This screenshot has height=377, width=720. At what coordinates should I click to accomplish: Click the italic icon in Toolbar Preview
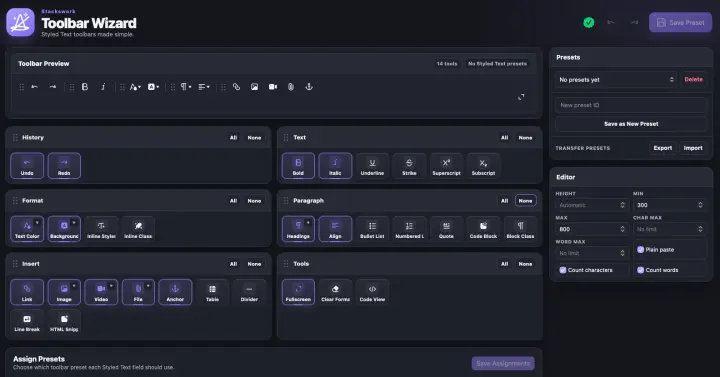point(103,87)
